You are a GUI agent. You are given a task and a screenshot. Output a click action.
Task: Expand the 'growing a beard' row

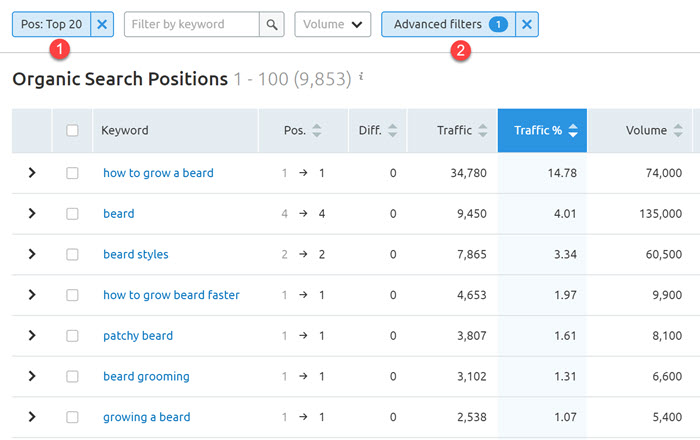pyautogui.click(x=32, y=417)
